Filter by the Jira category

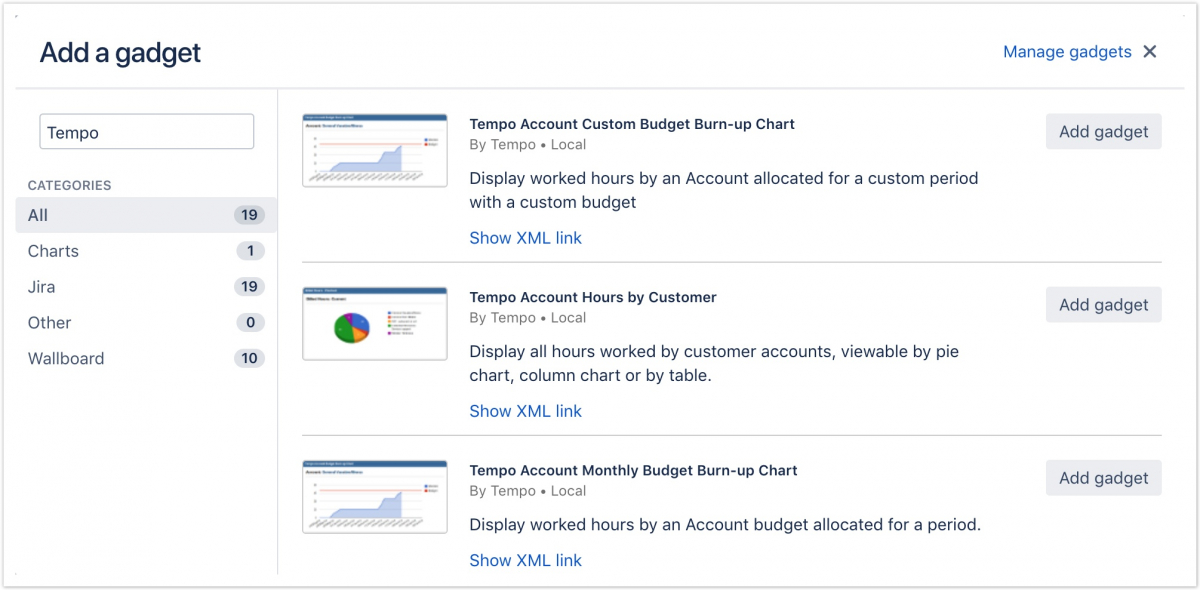click(x=42, y=287)
